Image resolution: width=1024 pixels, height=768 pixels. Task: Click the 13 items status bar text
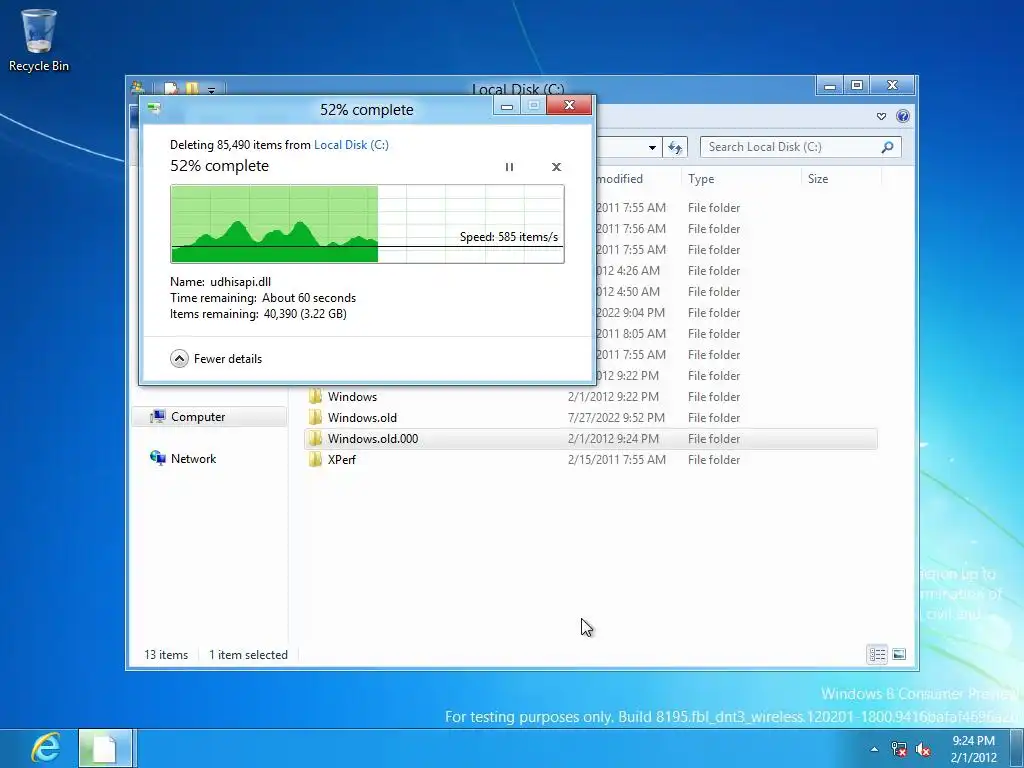click(166, 655)
